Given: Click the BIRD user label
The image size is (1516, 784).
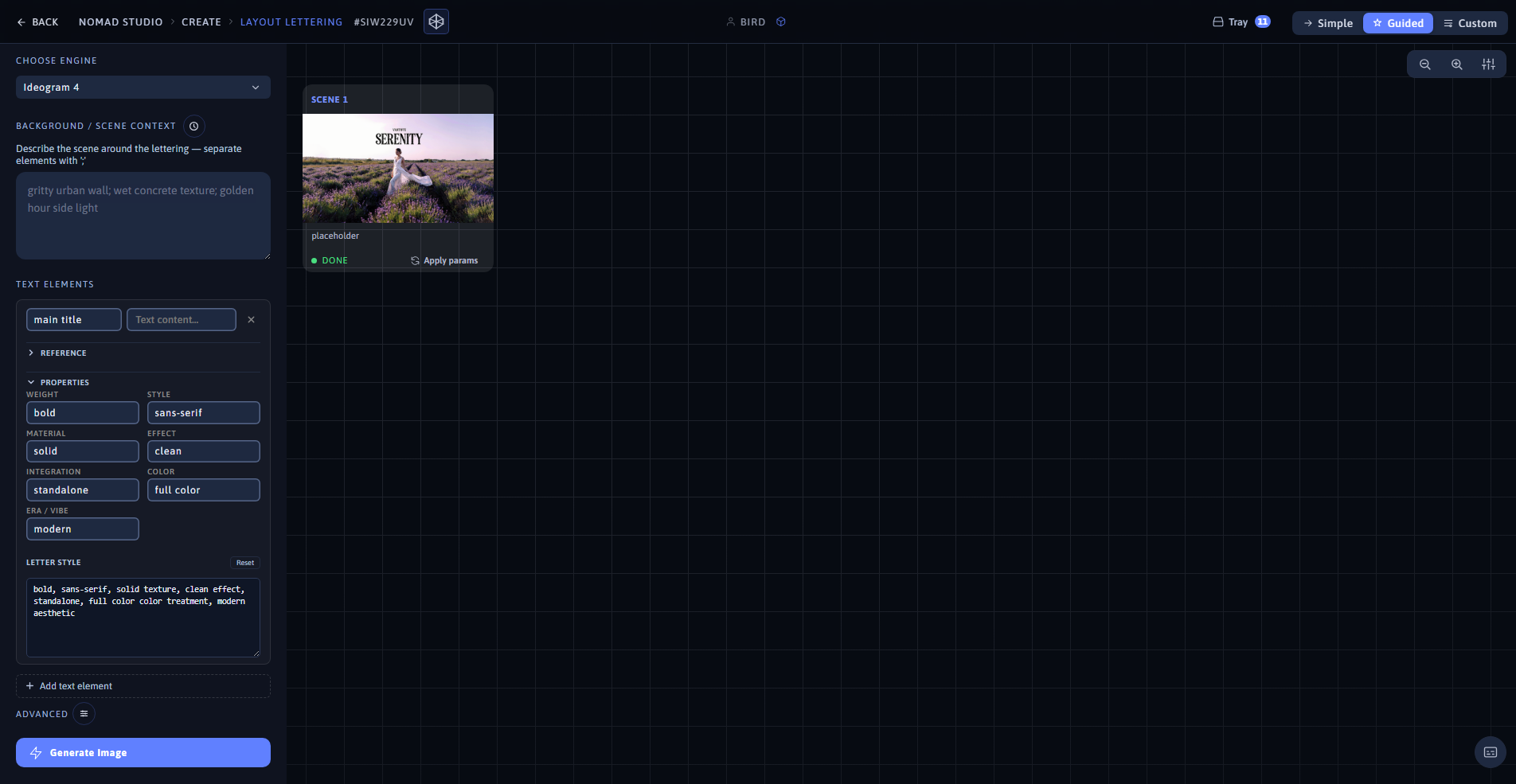Looking at the screenshot, I should point(746,22).
